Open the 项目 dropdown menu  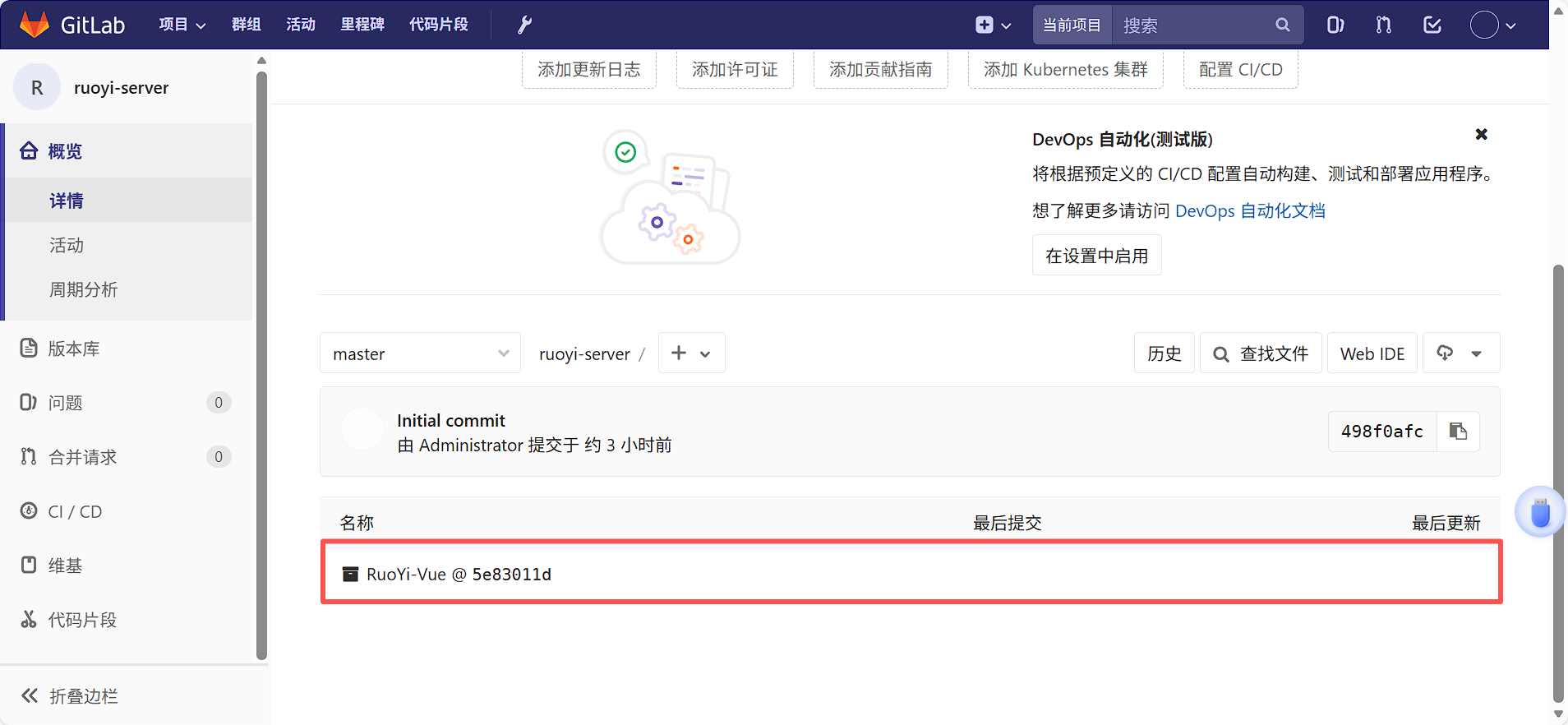coord(182,25)
